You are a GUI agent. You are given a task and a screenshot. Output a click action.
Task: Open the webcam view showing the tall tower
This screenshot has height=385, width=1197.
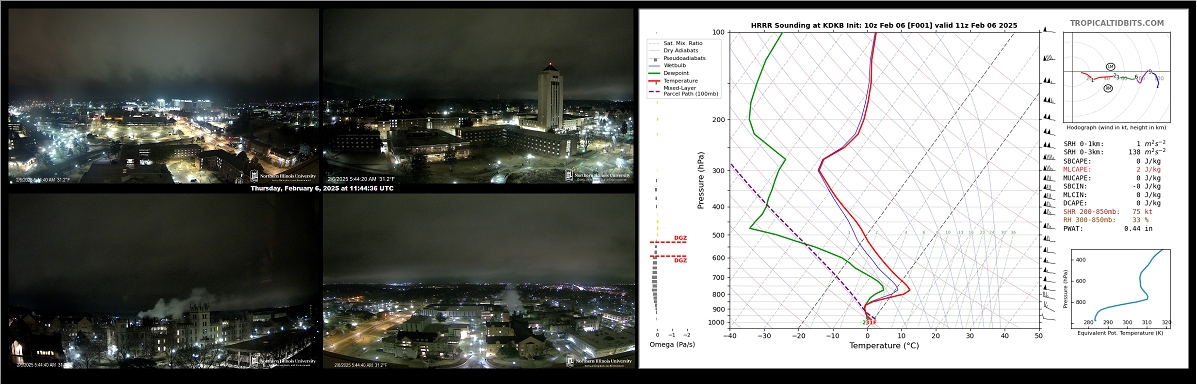coord(479,95)
